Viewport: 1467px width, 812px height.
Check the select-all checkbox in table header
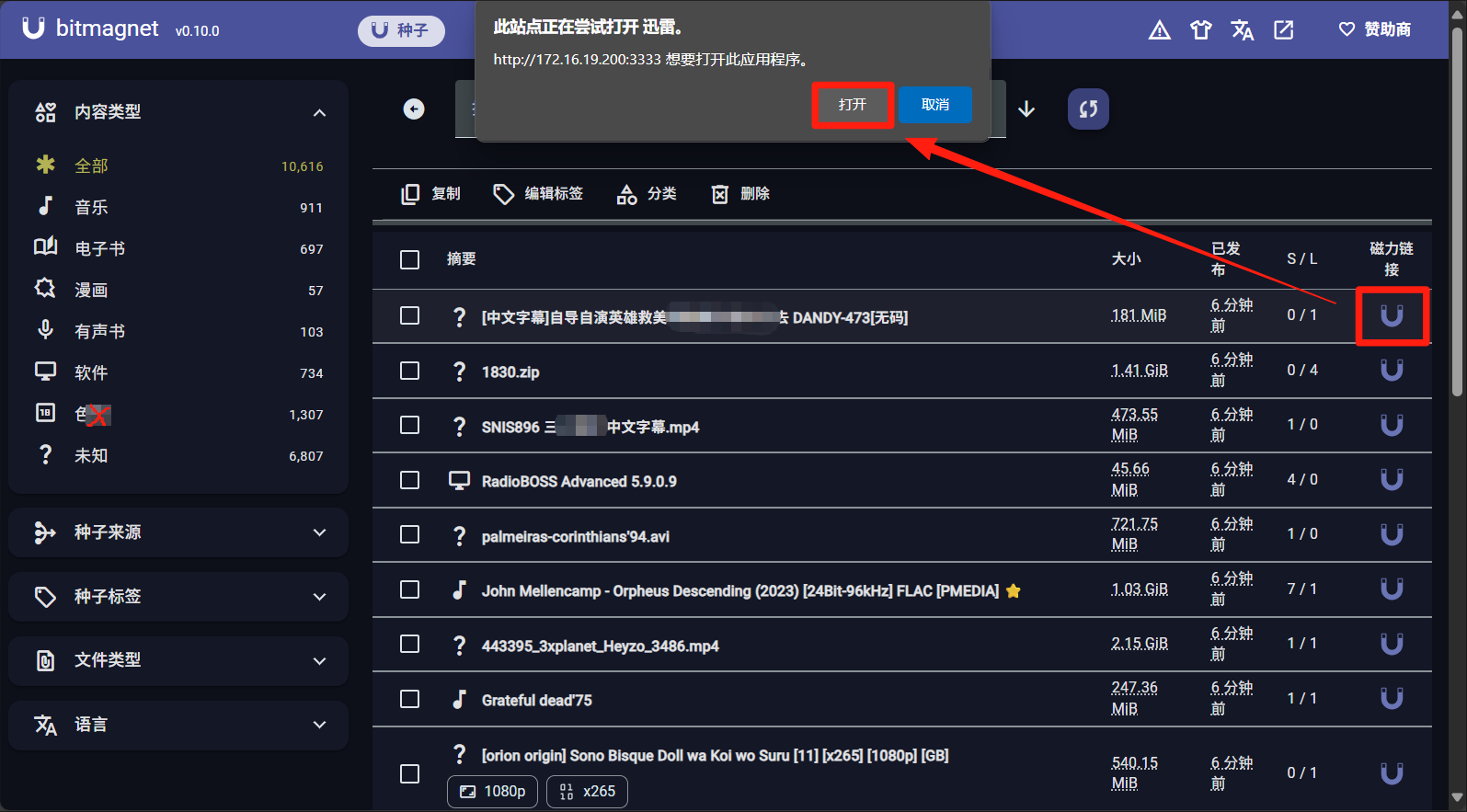410,259
